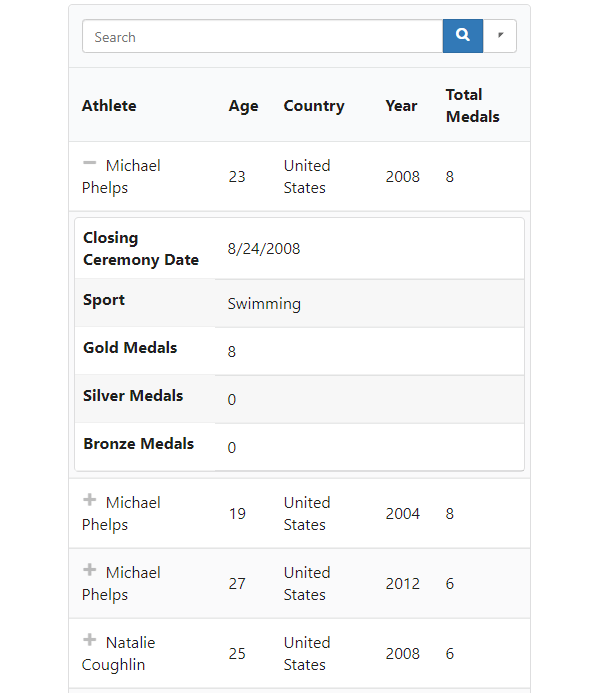This screenshot has height=693, width=600.
Task: Select the Bronze Medals detail row
Action: (x=299, y=447)
